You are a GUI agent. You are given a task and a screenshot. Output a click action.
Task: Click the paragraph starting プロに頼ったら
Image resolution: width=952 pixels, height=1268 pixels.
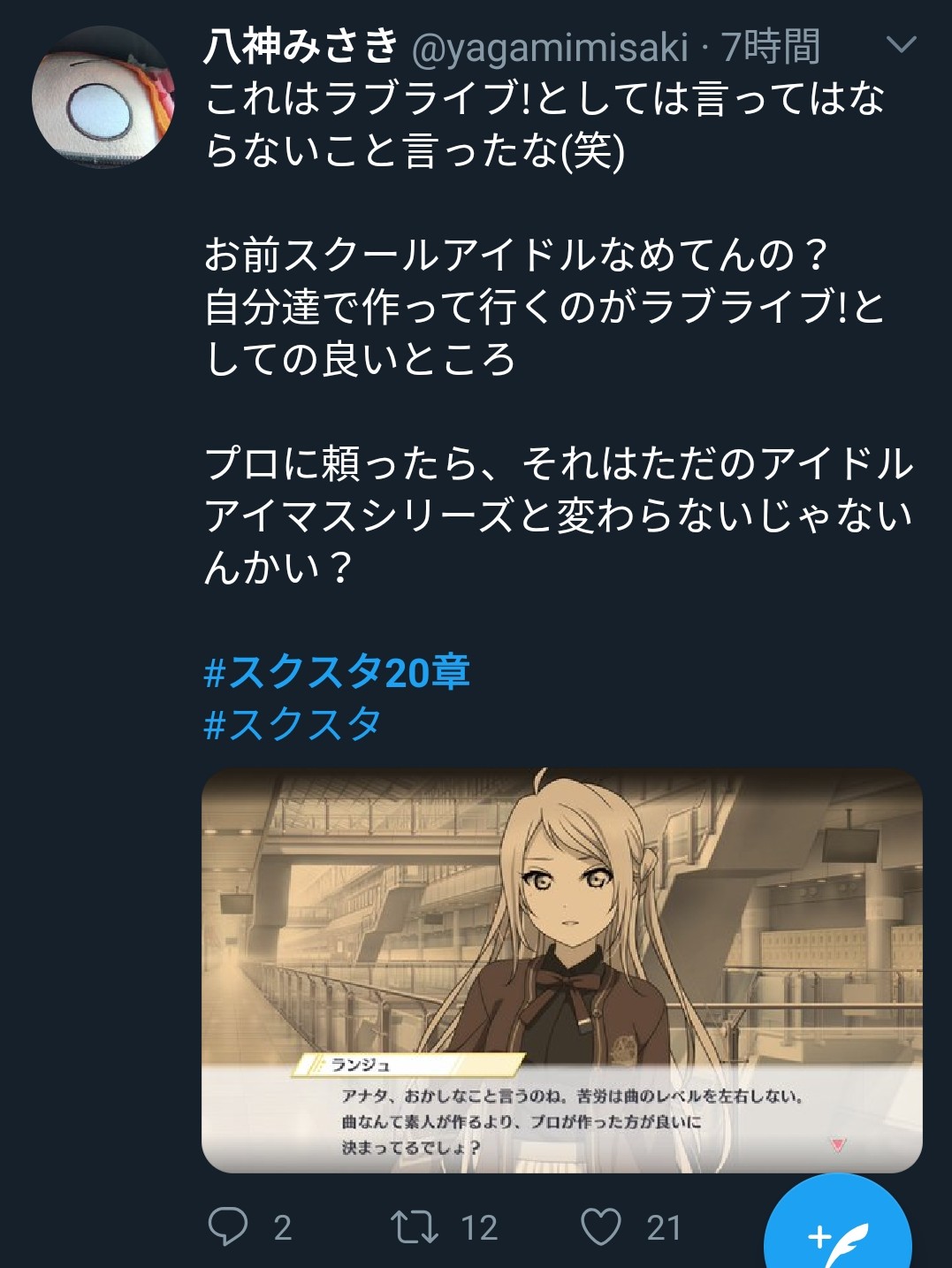point(559,515)
